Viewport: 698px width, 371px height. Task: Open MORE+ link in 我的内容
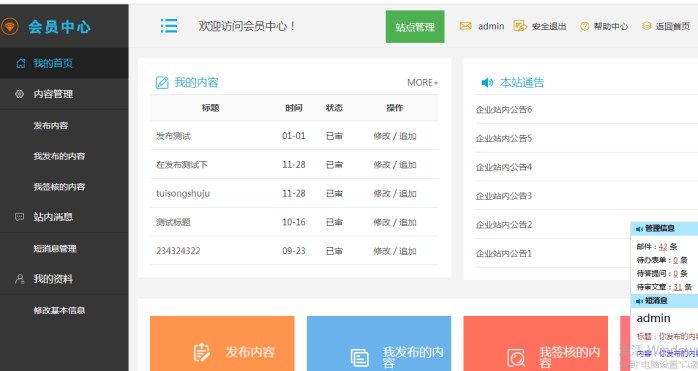pos(422,82)
